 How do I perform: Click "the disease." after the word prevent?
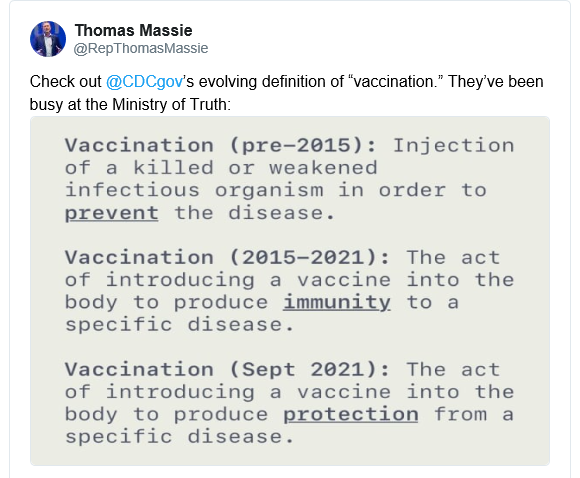coord(255,213)
